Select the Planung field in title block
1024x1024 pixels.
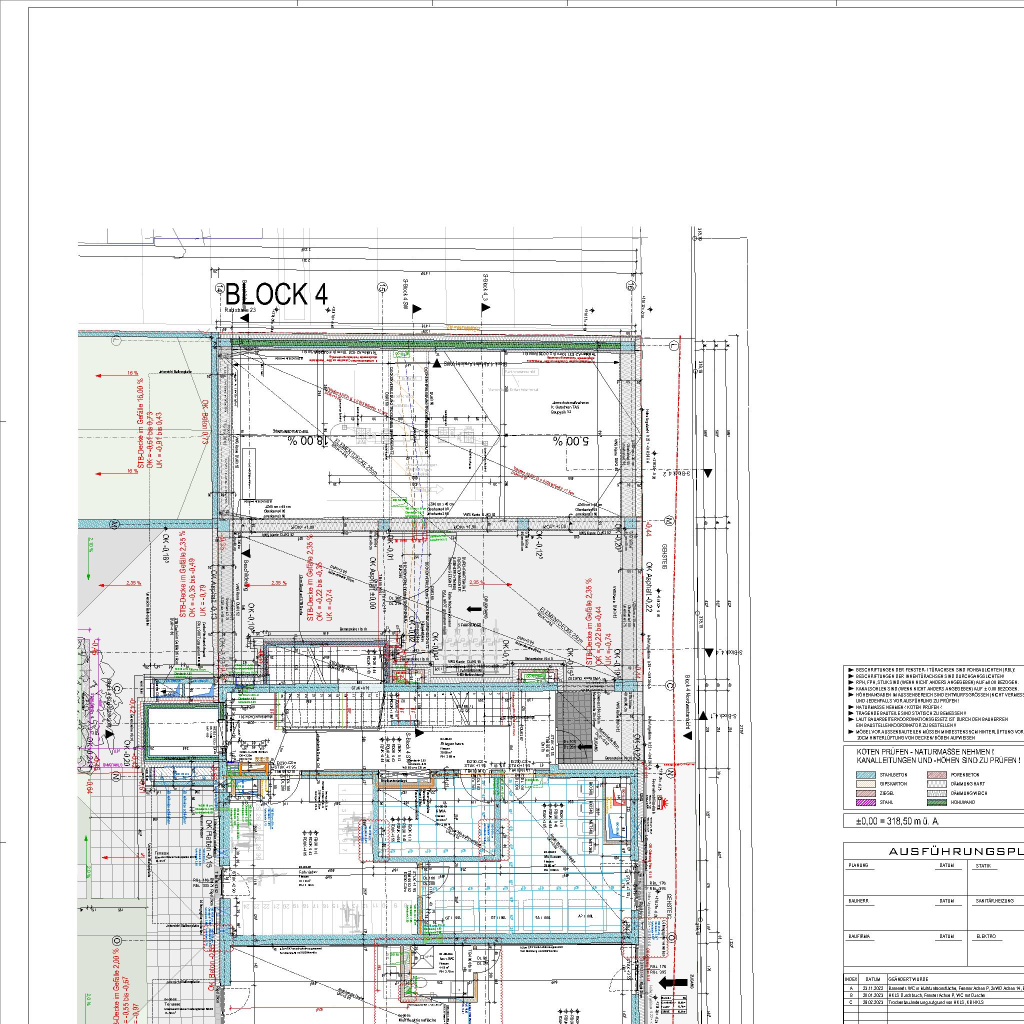[858, 865]
